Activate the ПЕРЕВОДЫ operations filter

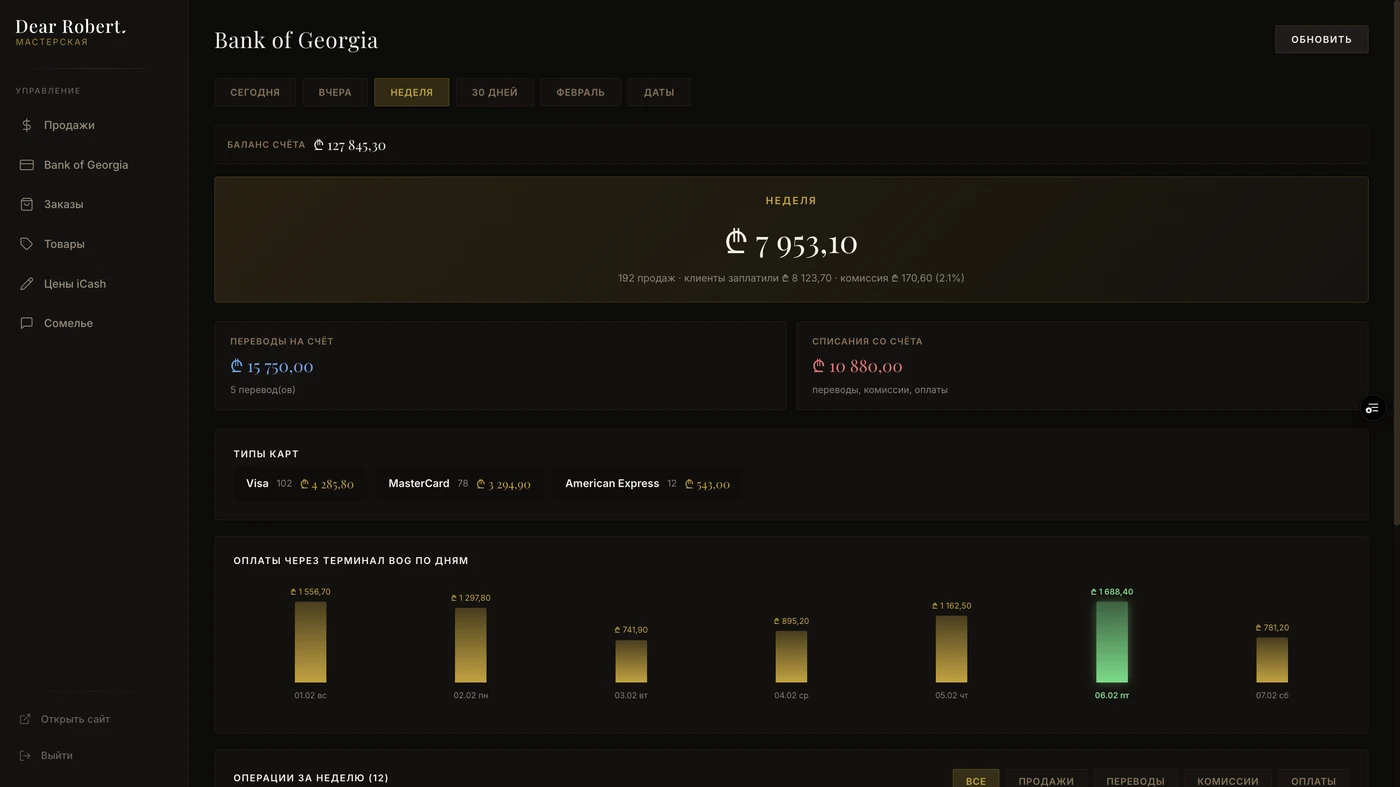coord(1135,780)
